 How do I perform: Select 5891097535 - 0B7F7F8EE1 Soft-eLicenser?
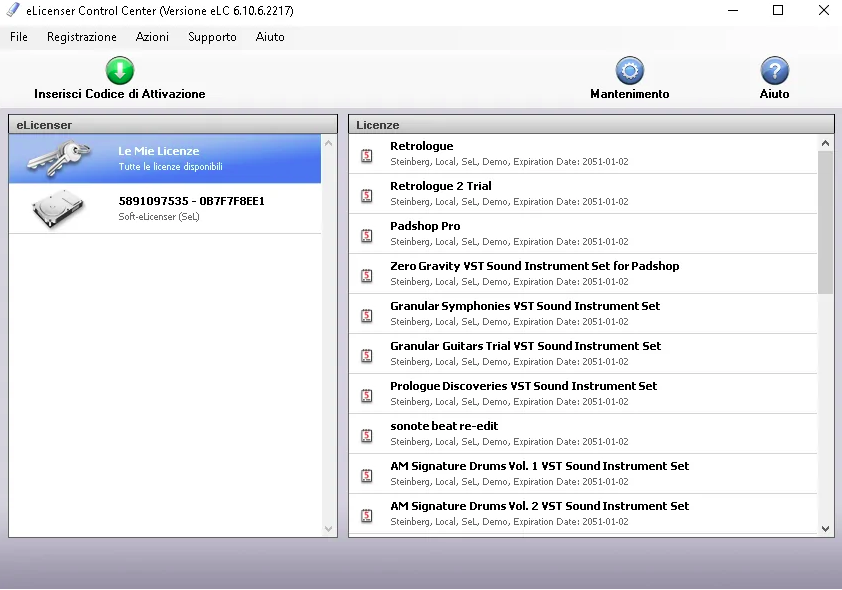165,209
